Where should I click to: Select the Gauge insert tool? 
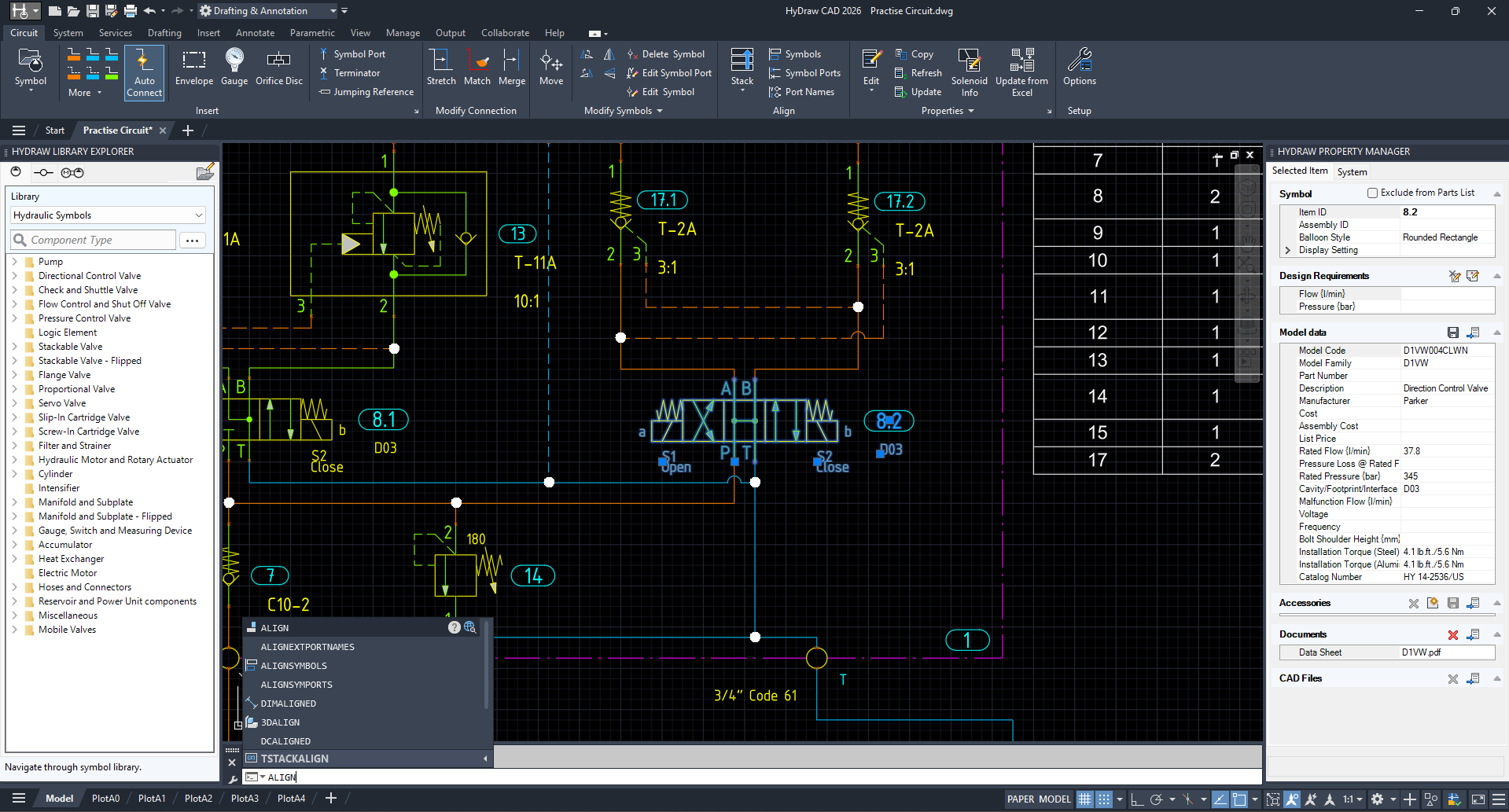[x=234, y=71]
